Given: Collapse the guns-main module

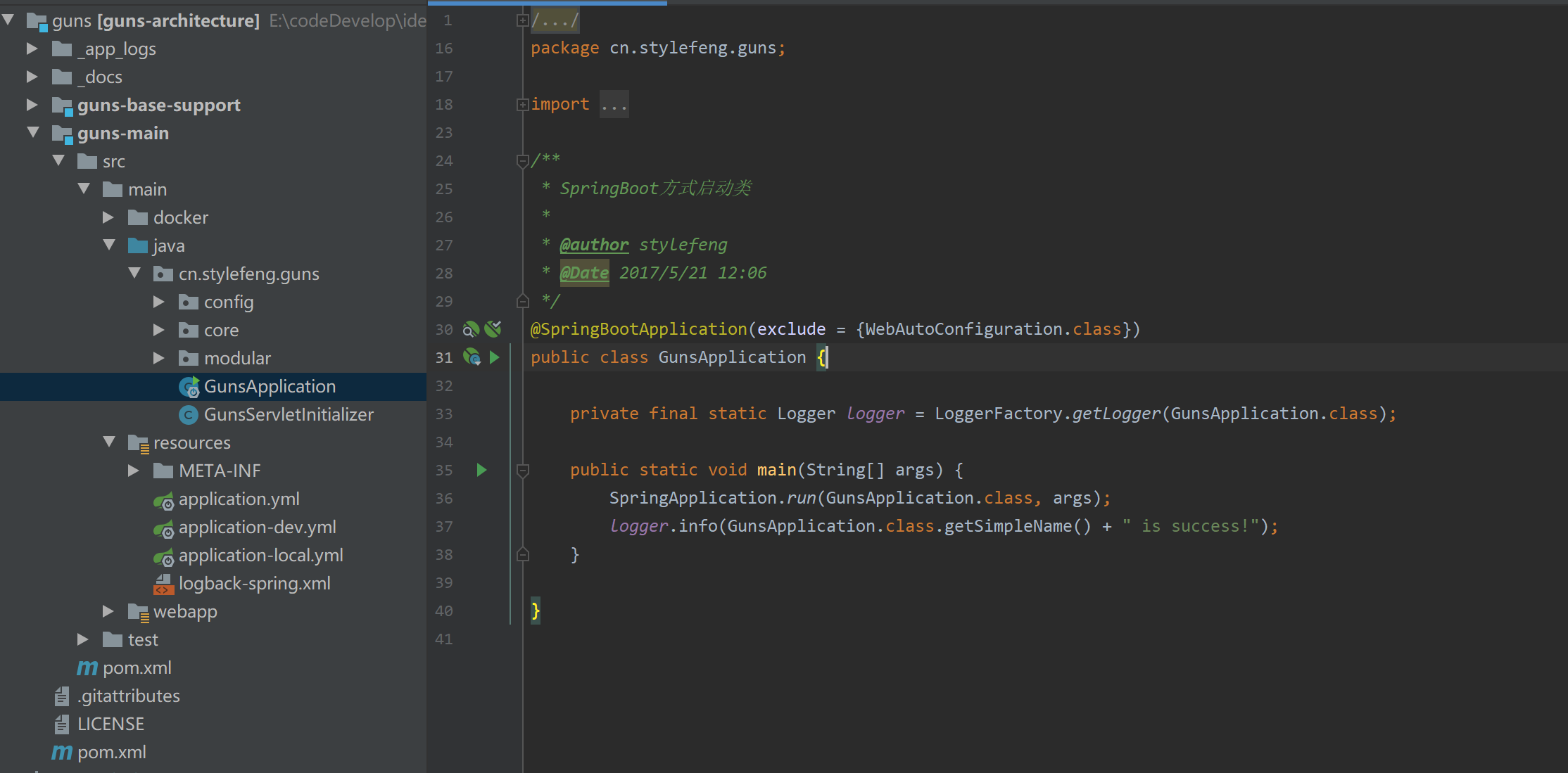Looking at the screenshot, I should (x=33, y=132).
